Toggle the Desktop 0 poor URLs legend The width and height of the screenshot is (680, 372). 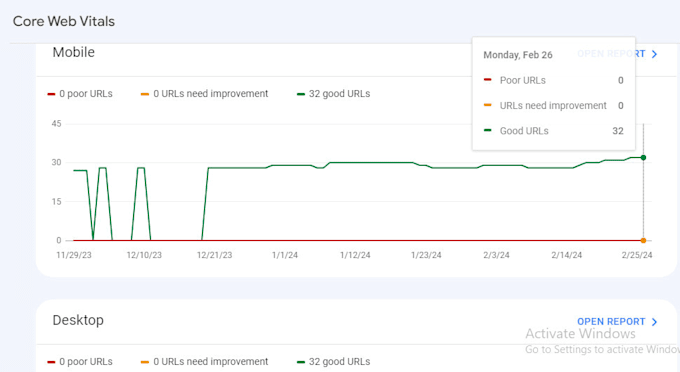coord(80,362)
